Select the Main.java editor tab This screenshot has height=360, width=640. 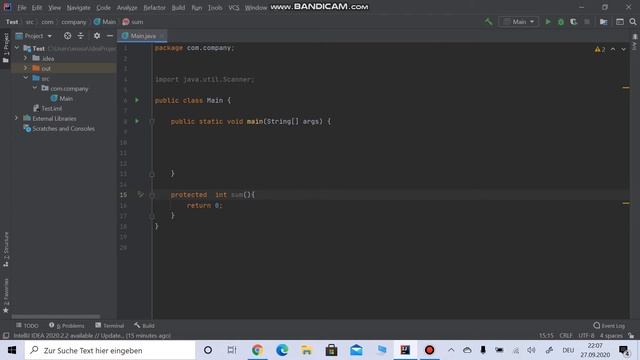pos(143,36)
